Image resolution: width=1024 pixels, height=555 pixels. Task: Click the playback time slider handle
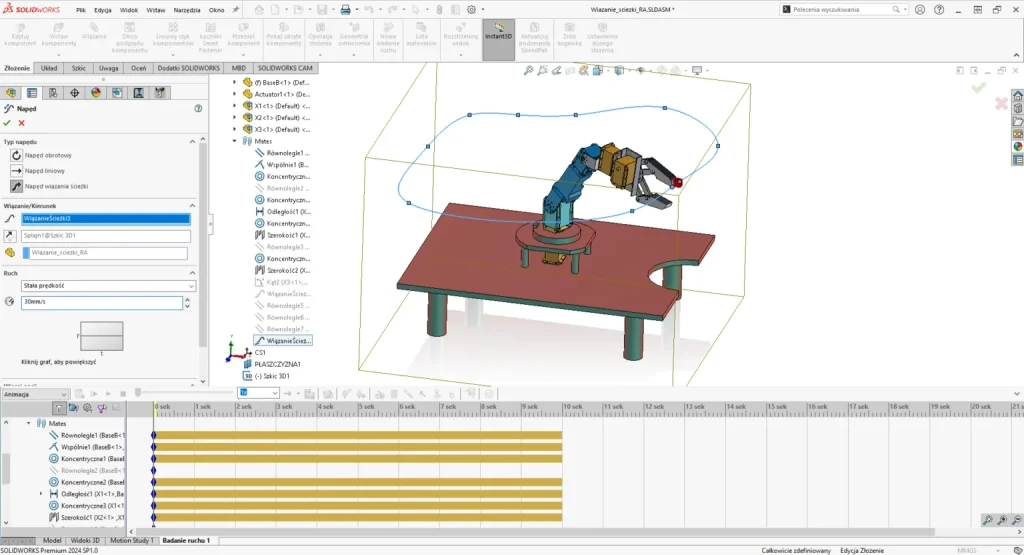click(138, 393)
